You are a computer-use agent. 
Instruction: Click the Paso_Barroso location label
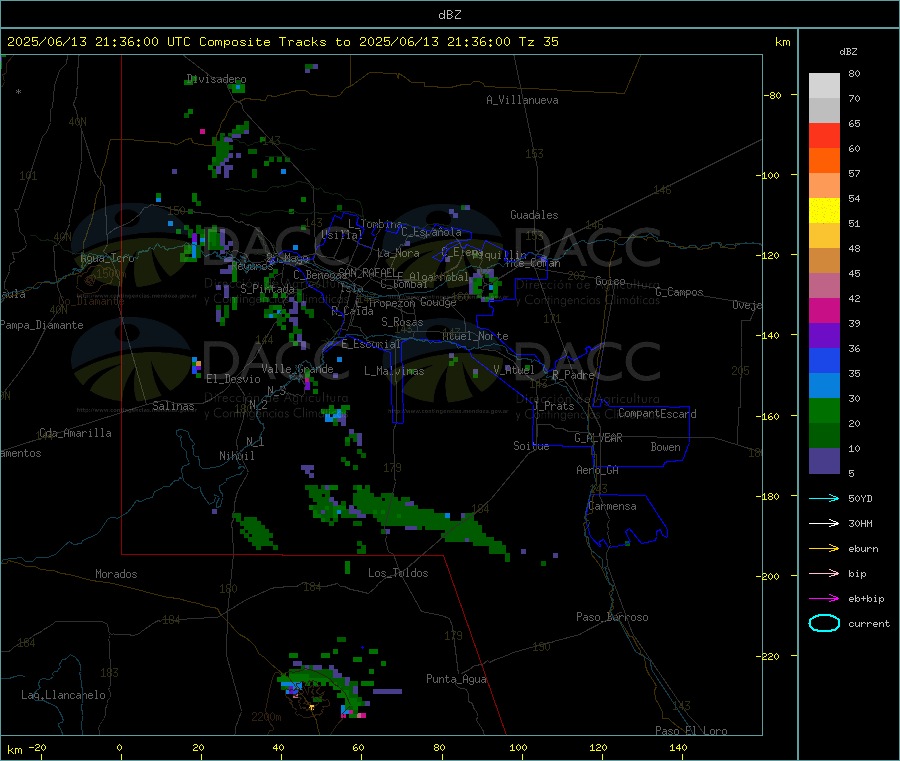612,617
